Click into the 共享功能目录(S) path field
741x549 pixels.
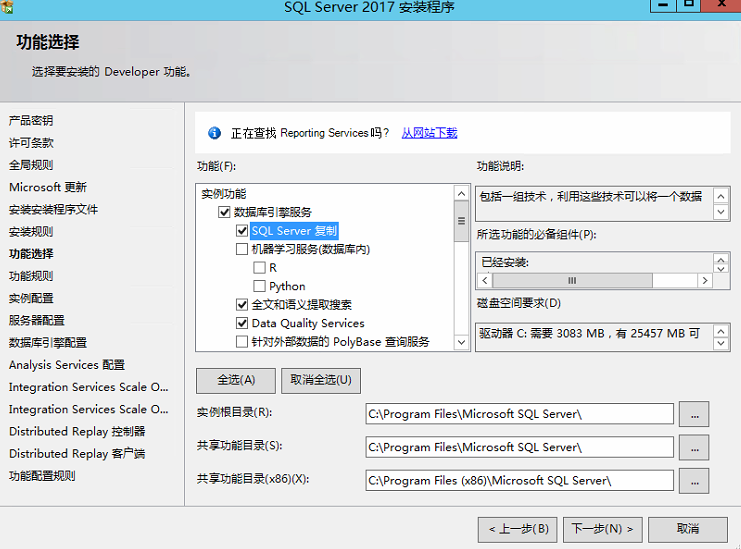519,447
